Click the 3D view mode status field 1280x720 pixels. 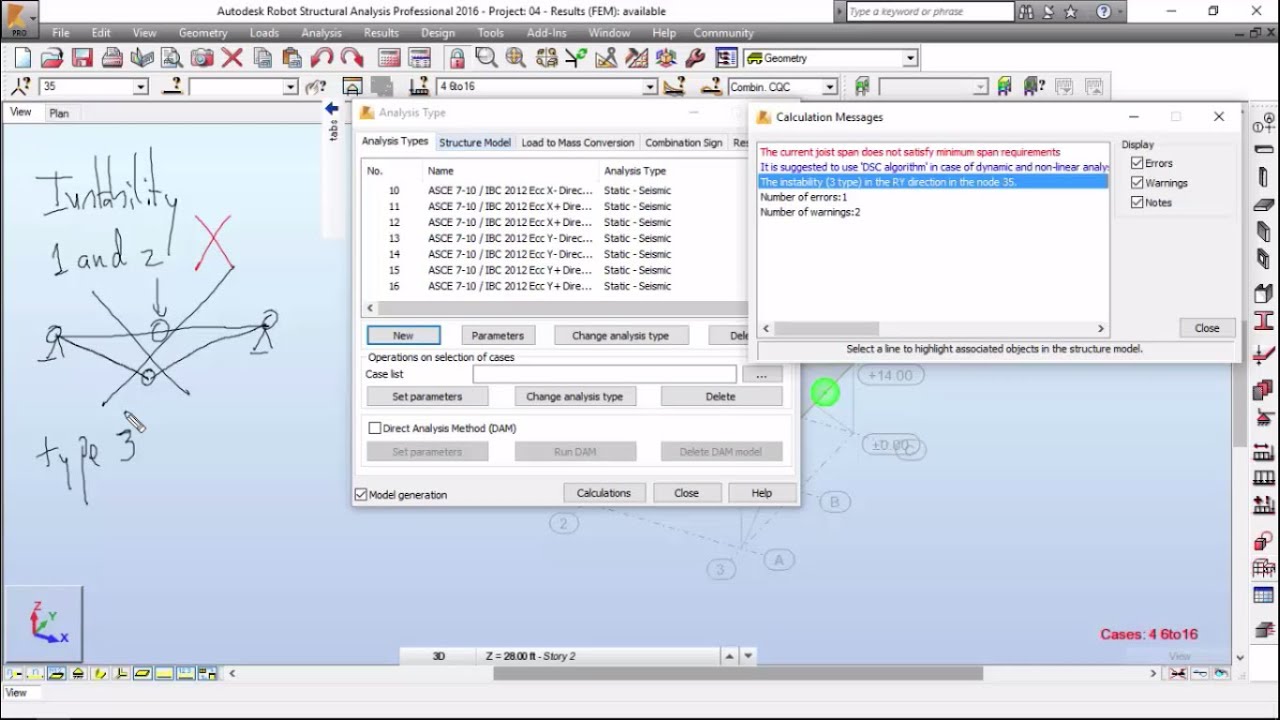pyautogui.click(x=439, y=656)
